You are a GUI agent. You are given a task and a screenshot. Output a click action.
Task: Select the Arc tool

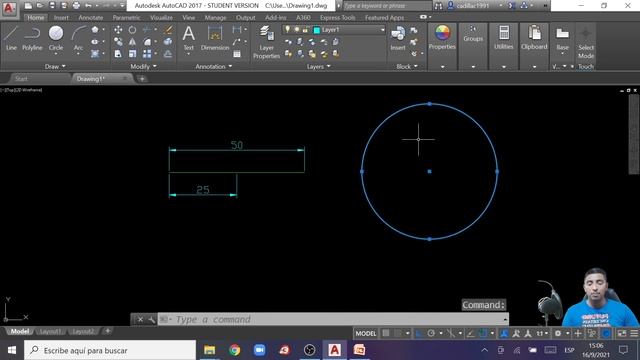point(78,38)
